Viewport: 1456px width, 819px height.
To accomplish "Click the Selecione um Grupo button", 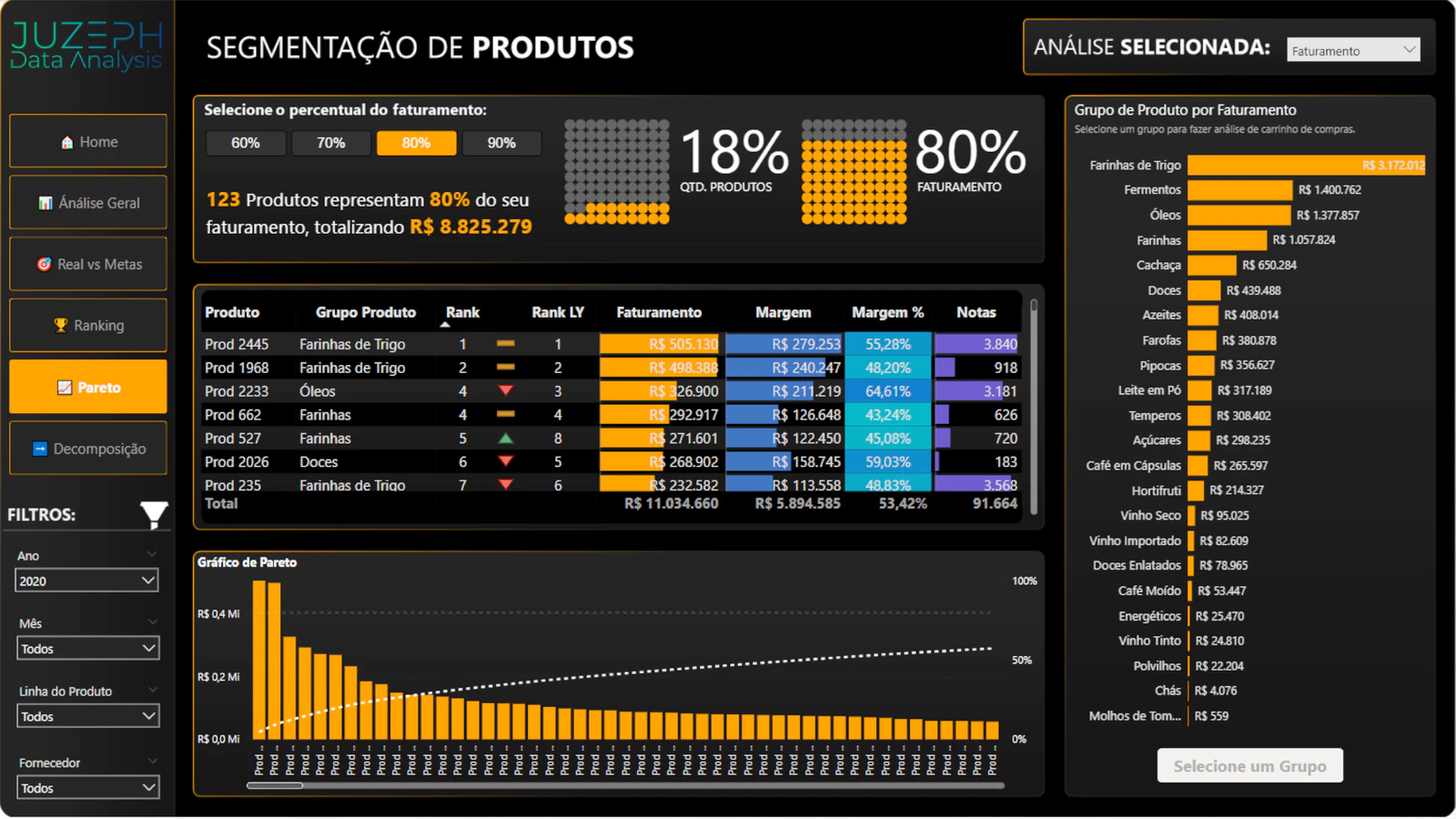I will click(x=1249, y=766).
